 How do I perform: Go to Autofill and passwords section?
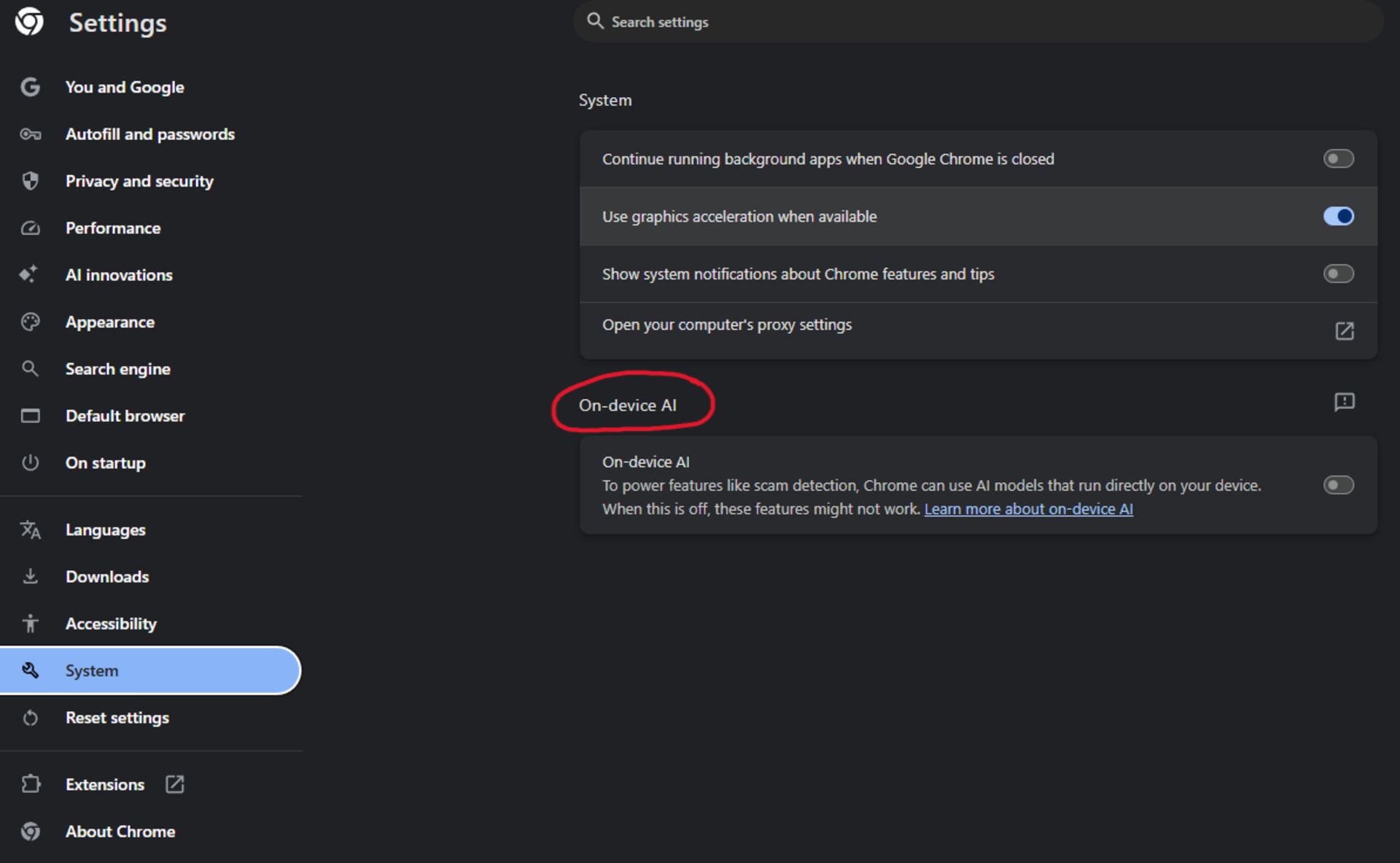point(150,134)
